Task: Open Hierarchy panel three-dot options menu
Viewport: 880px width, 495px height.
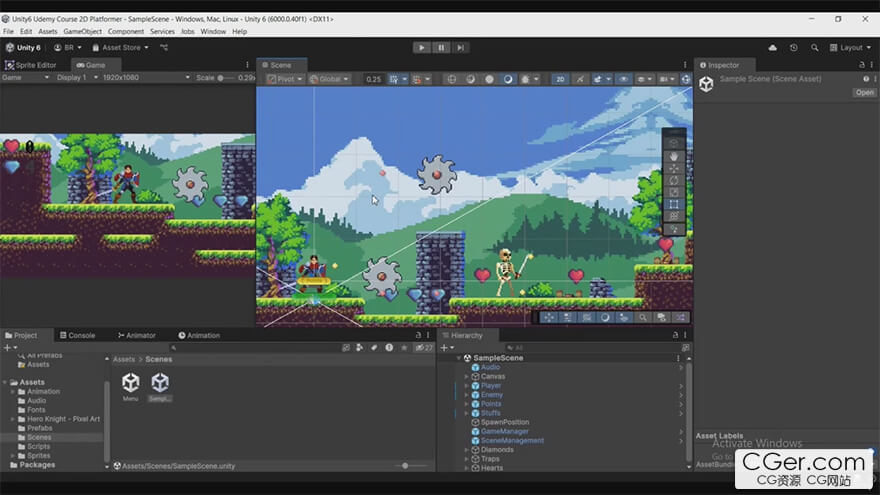Action: click(x=685, y=335)
